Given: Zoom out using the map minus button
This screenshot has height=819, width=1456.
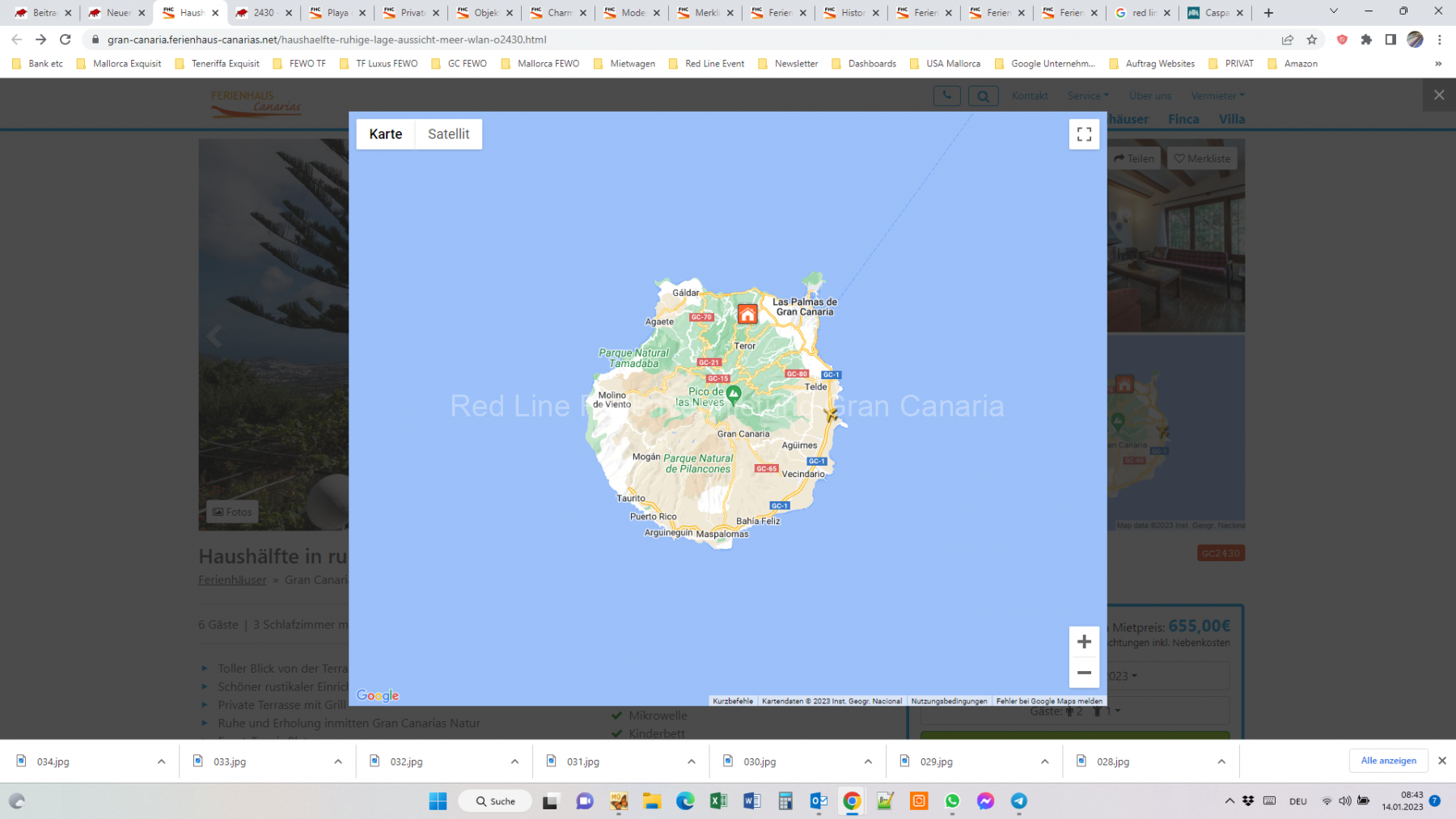Looking at the screenshot, I should (x=1084, y=673).
